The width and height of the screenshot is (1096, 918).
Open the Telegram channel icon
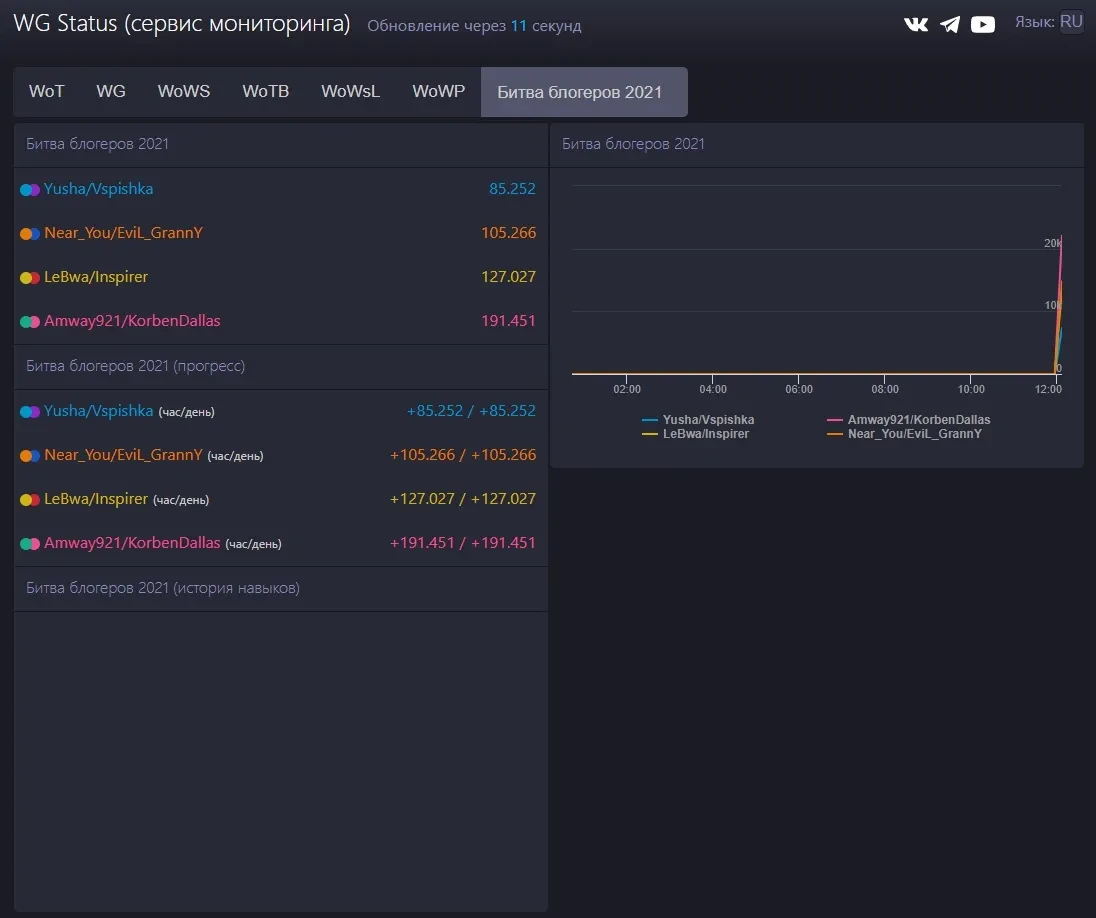click(950, 24)
